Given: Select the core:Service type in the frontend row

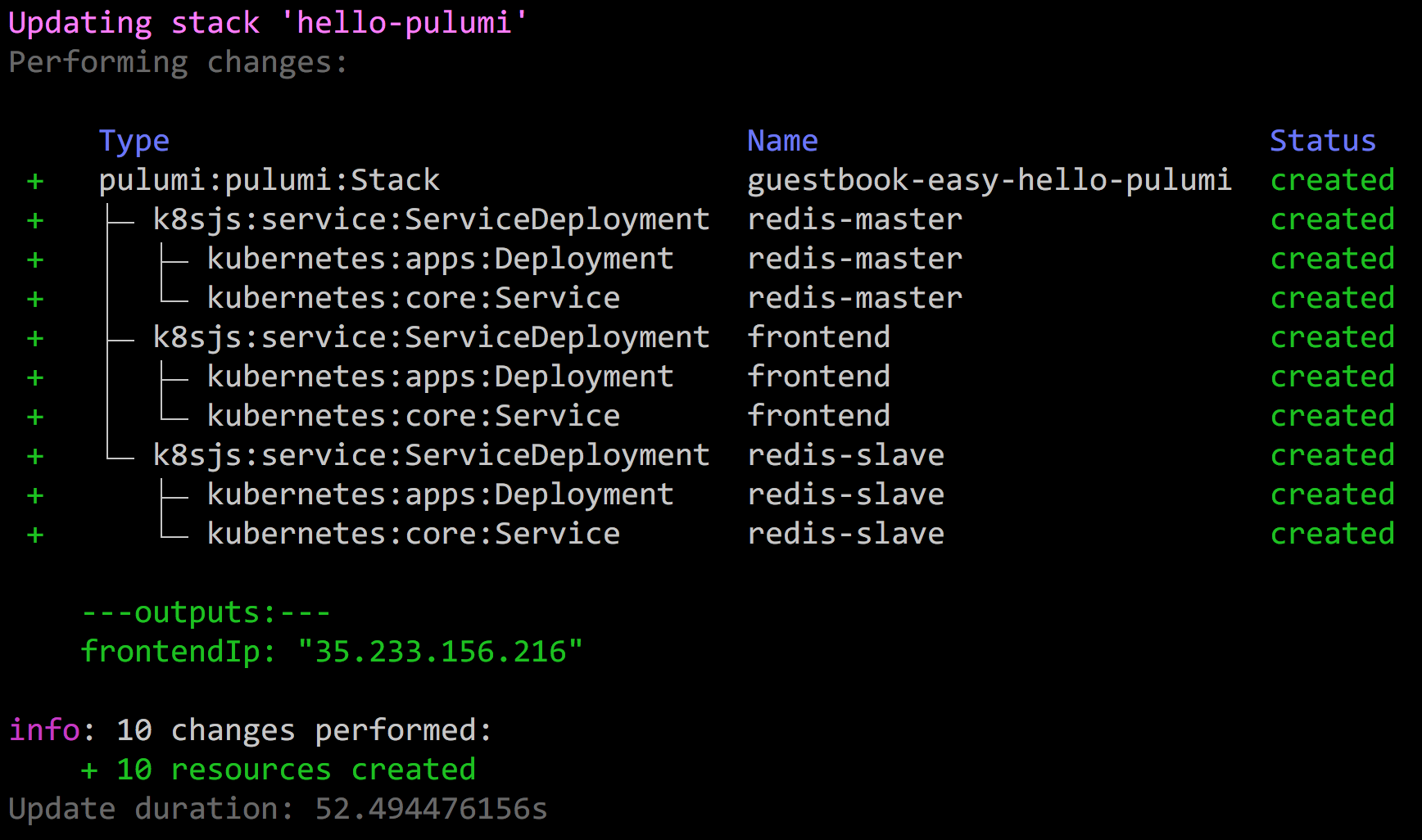Looking at the screenshot, I should [413, 417].
